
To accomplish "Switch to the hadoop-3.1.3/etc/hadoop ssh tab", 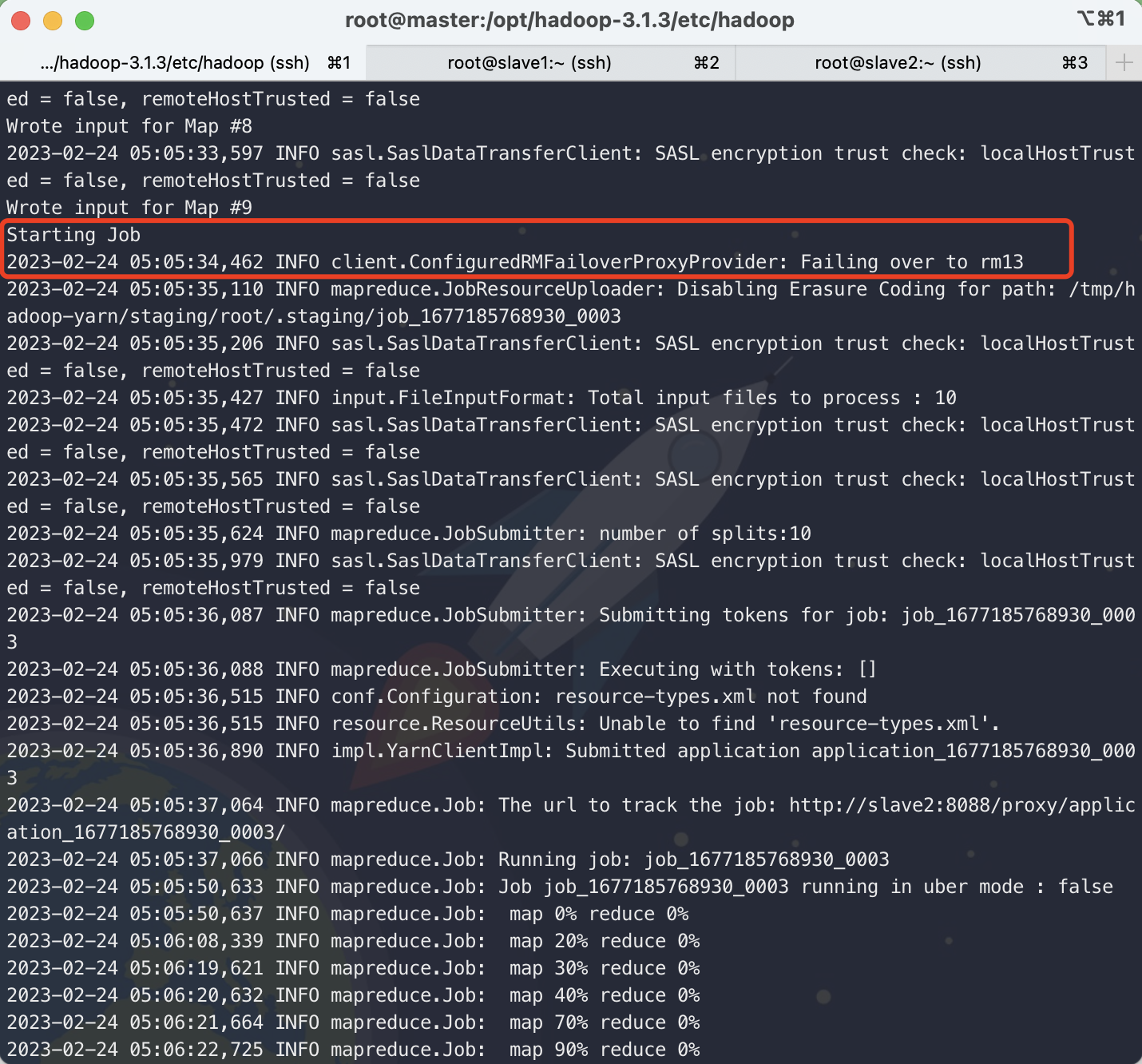I will click(183, 63).
